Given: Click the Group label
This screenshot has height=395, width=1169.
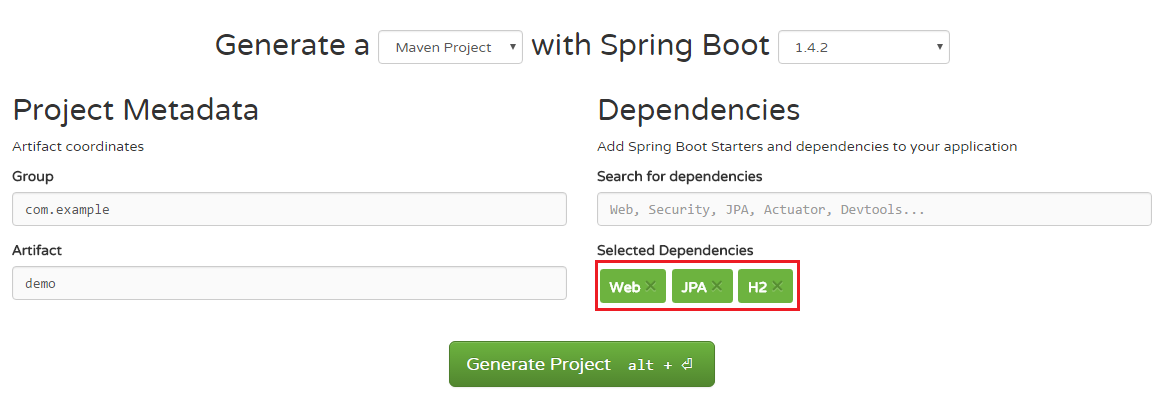Looking at the screenshot, I should (x=33, y=177).
